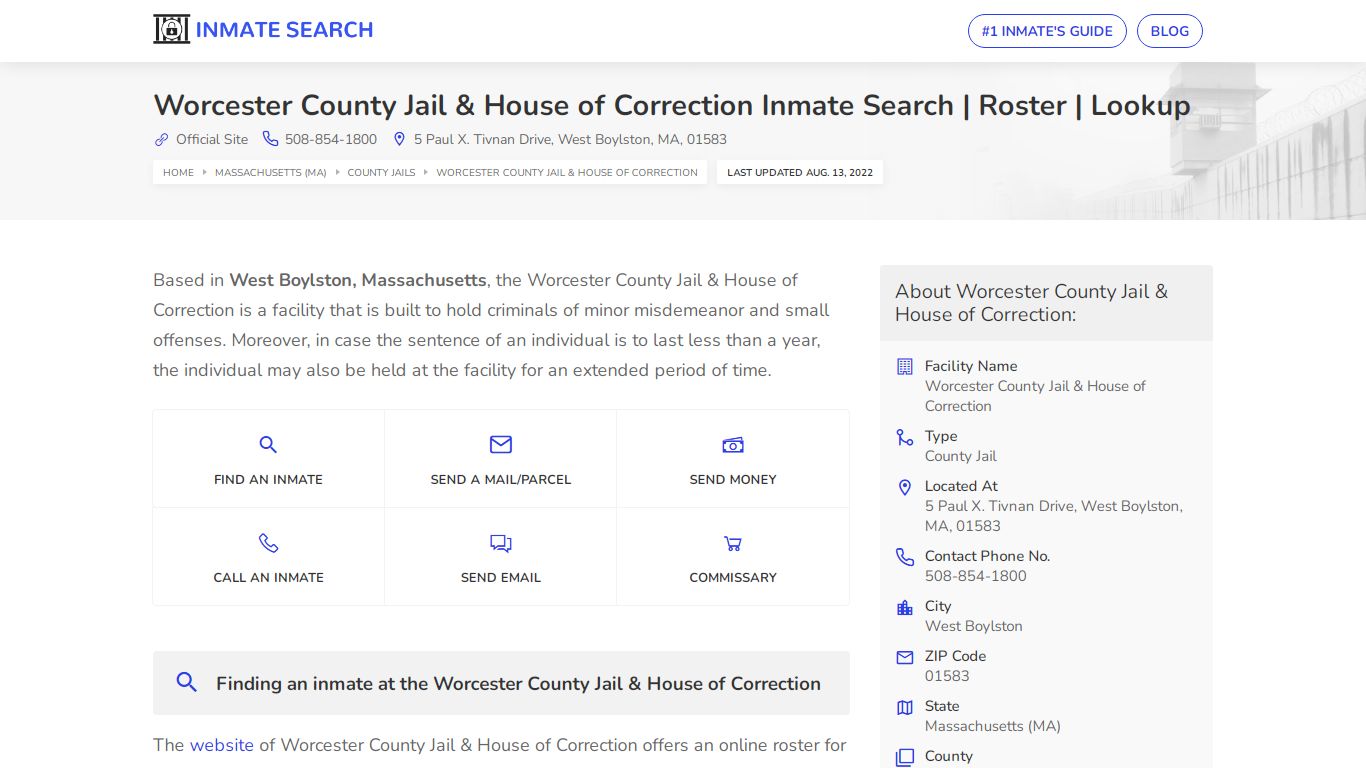Click the Commissary shopping cart icon
This screenshot has width=1366, height=768.
733,543
